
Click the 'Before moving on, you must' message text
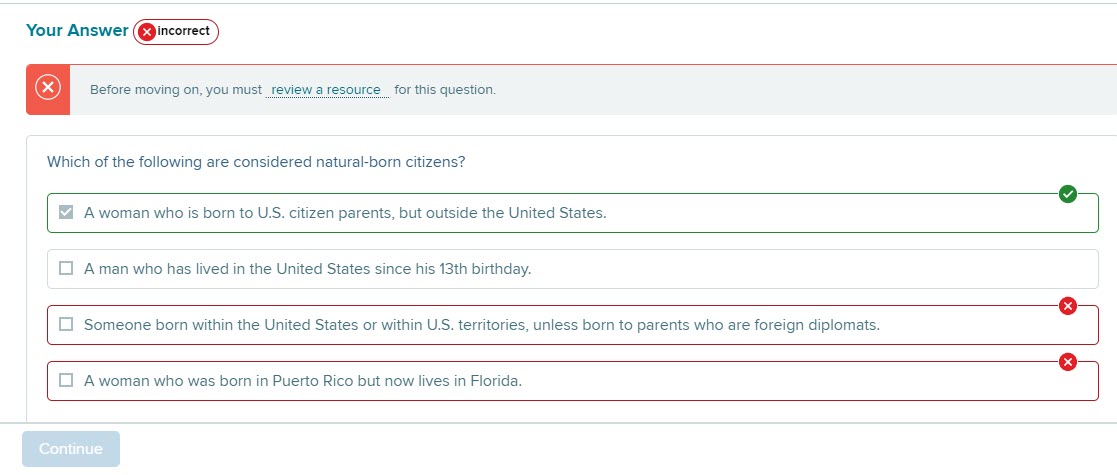point(176,90)
